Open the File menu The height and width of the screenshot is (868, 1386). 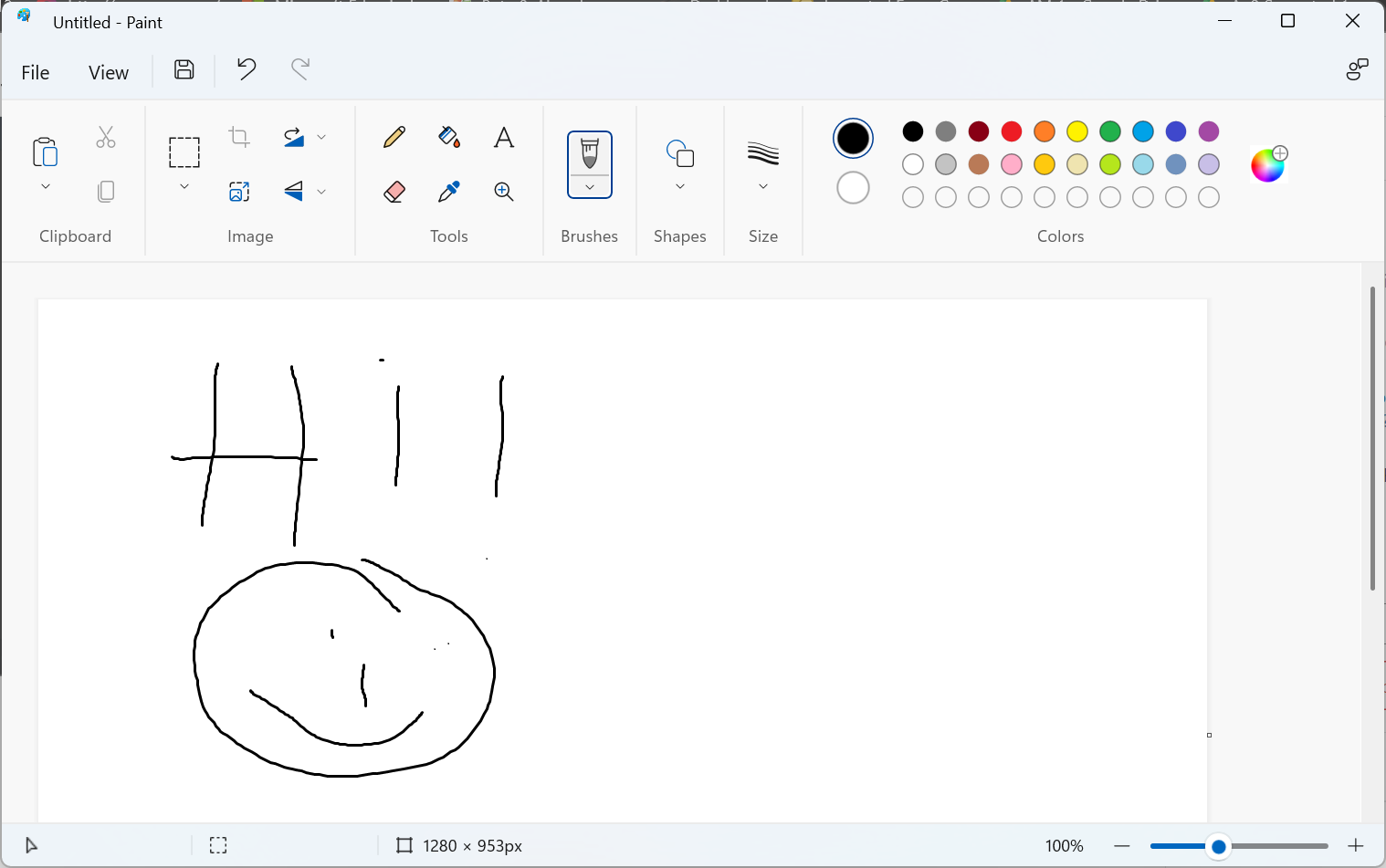(35, 71)
